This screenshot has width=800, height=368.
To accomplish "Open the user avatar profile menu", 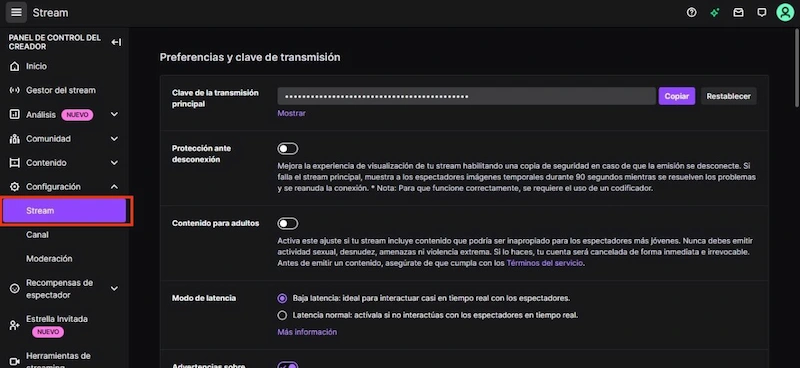I will click(785, 13).
